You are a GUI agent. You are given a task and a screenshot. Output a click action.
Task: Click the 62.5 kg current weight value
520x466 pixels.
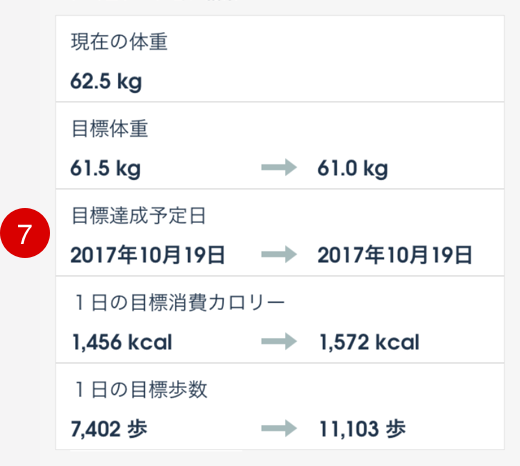pyautogui.click(x=106, y=81)
